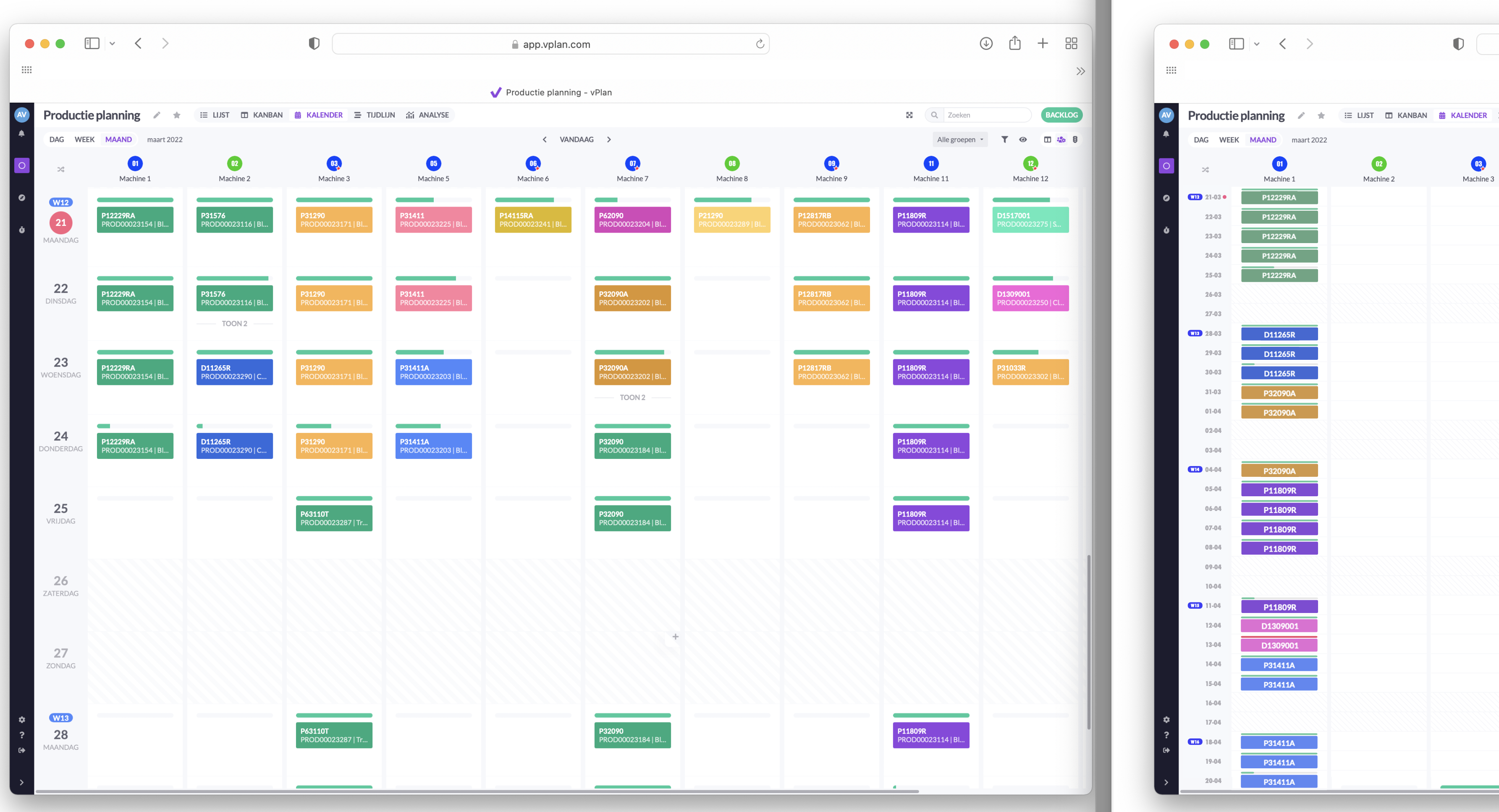Click the teal D1517001 card on Machine 12
1499x812 pixels.
tap(1030, 220)
